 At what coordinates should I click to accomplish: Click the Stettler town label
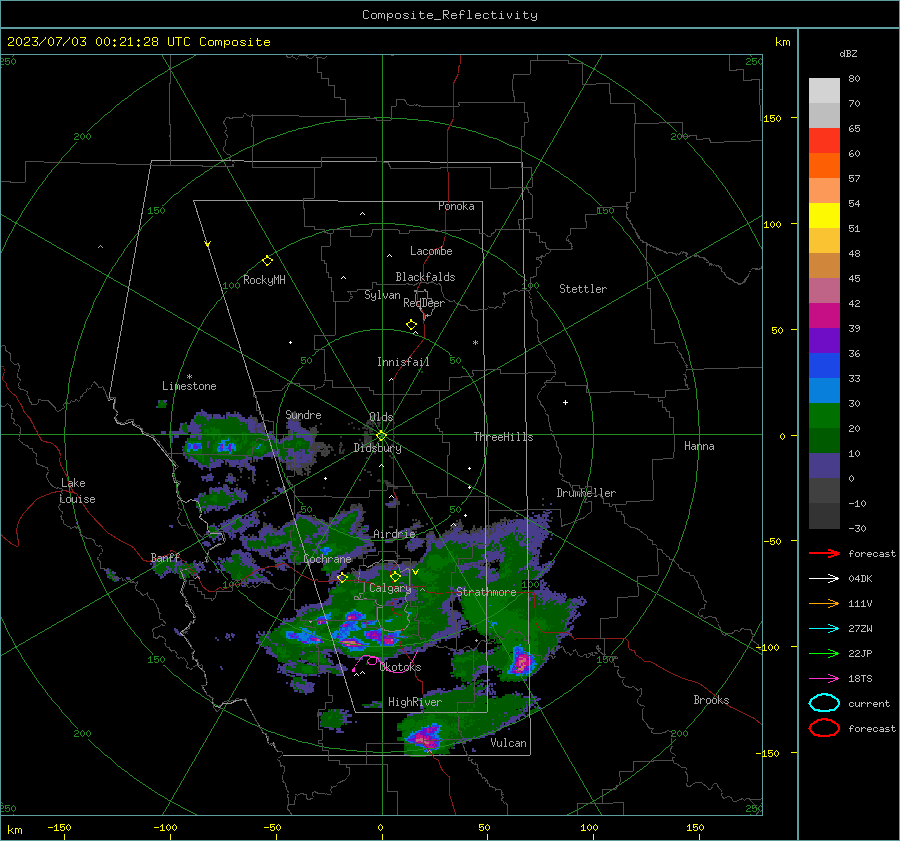pyautogui.click(x=583, y=289)
